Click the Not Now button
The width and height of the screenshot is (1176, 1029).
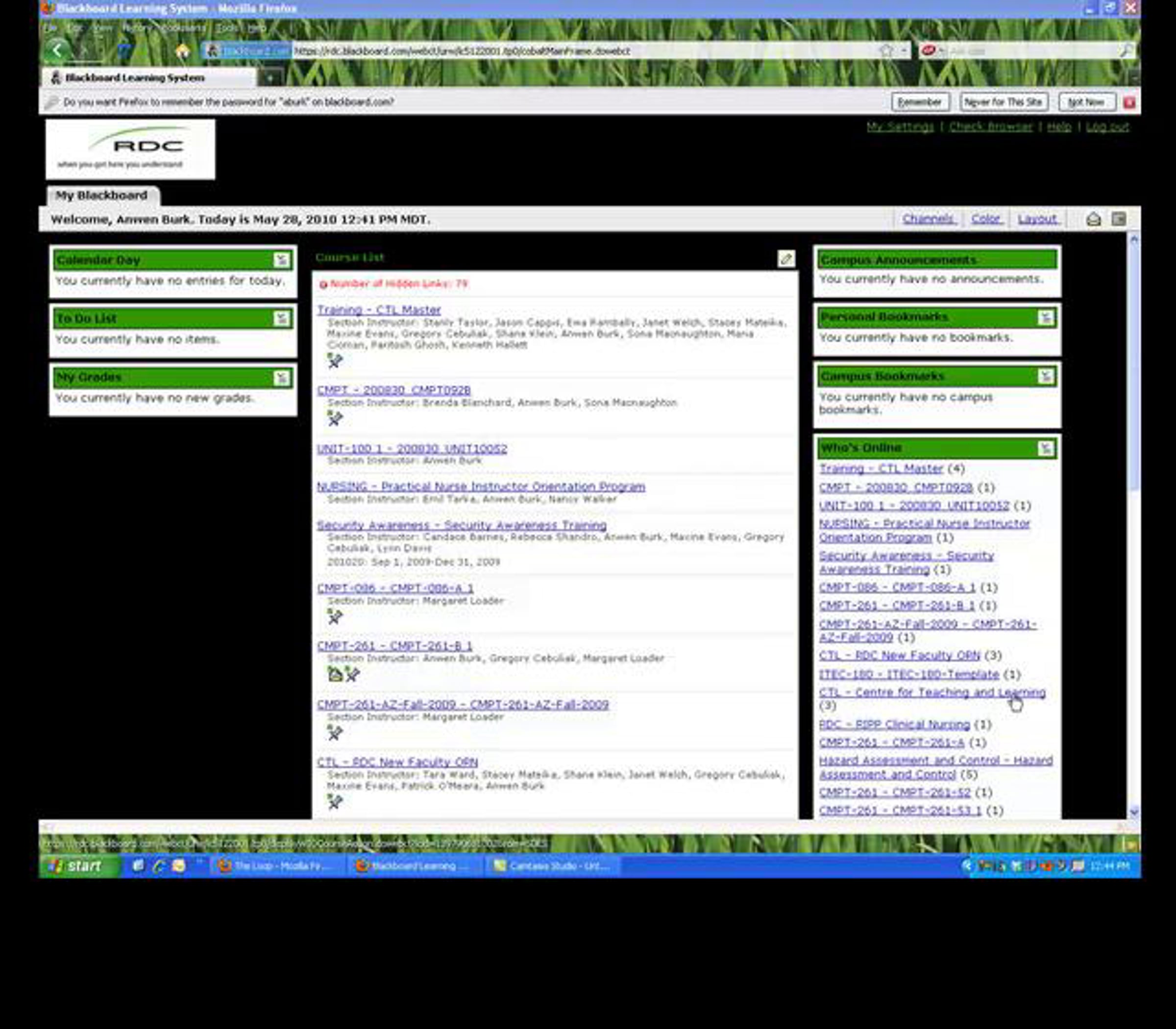(1086, 102)
